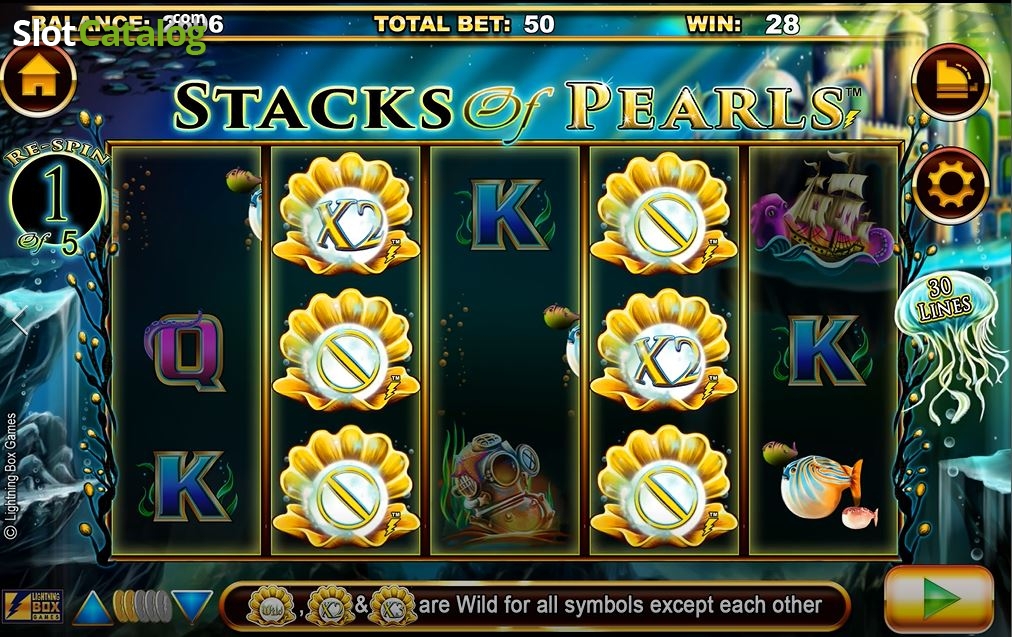Click the pirate ship octopus symbol
The image size is (1012, 637).
823,208
